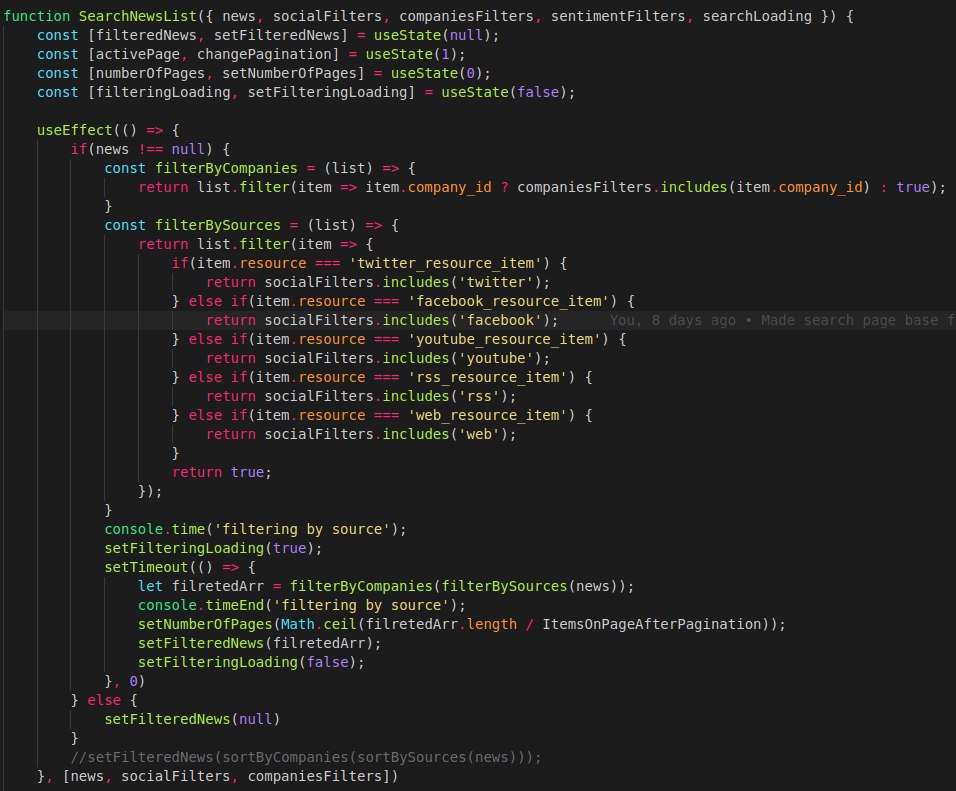Click the 'facebook_resource_item' string

point(508,301)
